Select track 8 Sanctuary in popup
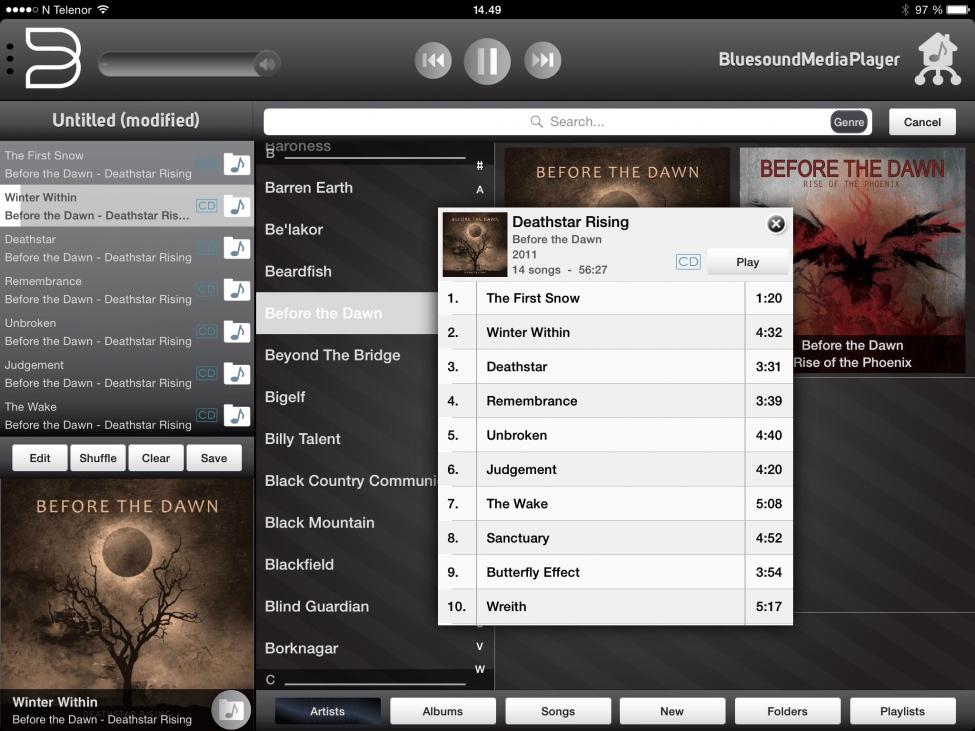This screenshot has height=731, width=975. [x=616, y=538]
